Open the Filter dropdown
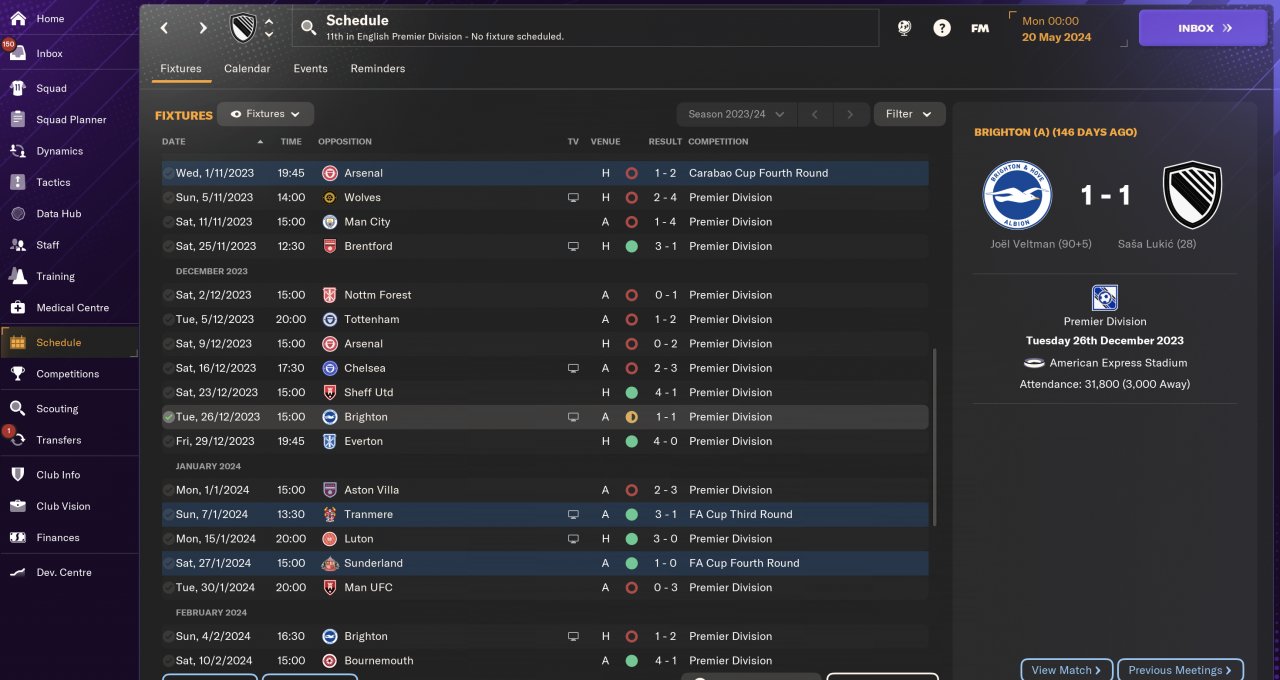The width and height of the screenshot is (1280, 680). 909,114
